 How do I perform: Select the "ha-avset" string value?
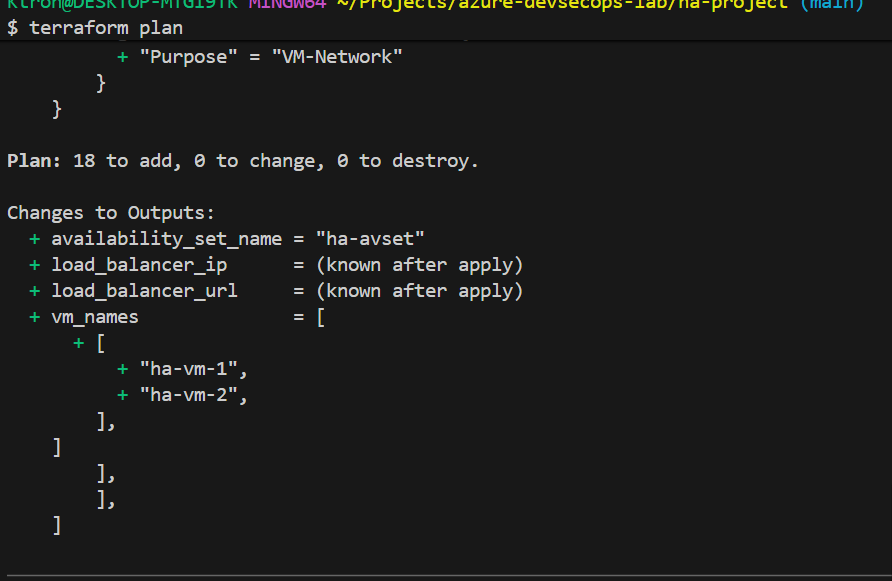(x=369, y=239)
